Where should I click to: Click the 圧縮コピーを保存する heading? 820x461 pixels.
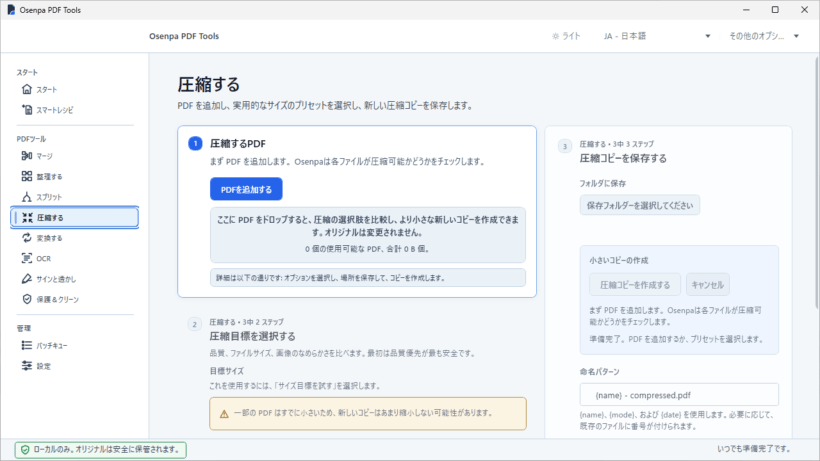click(x=623, y=158)
